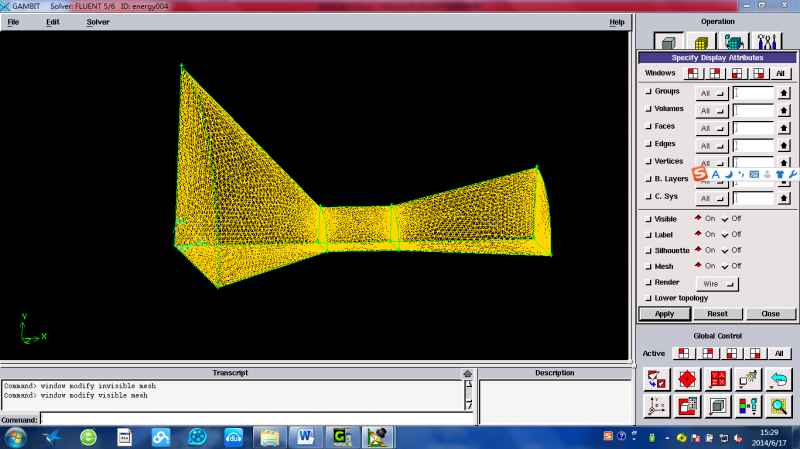800x449 pixels.
Task: Click the Examine Mesh magnifier icon
Action: pos(778,406)
